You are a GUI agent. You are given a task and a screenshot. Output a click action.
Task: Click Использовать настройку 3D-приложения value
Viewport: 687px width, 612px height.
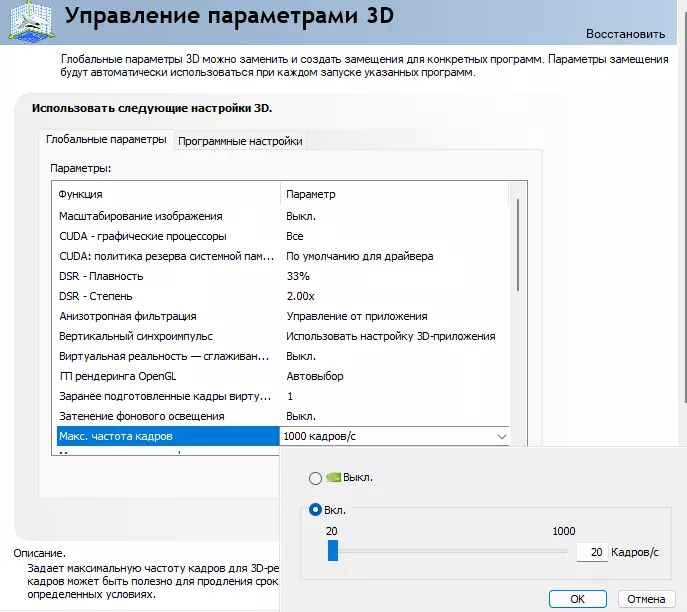pos(390,336)
